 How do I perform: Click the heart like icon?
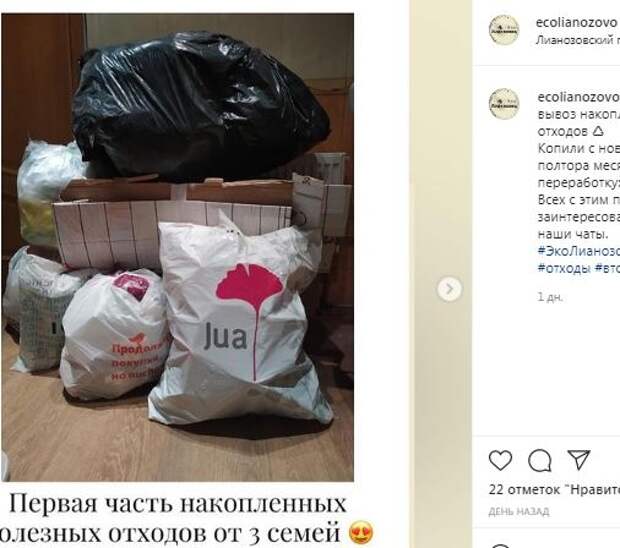tap(500, 460)
